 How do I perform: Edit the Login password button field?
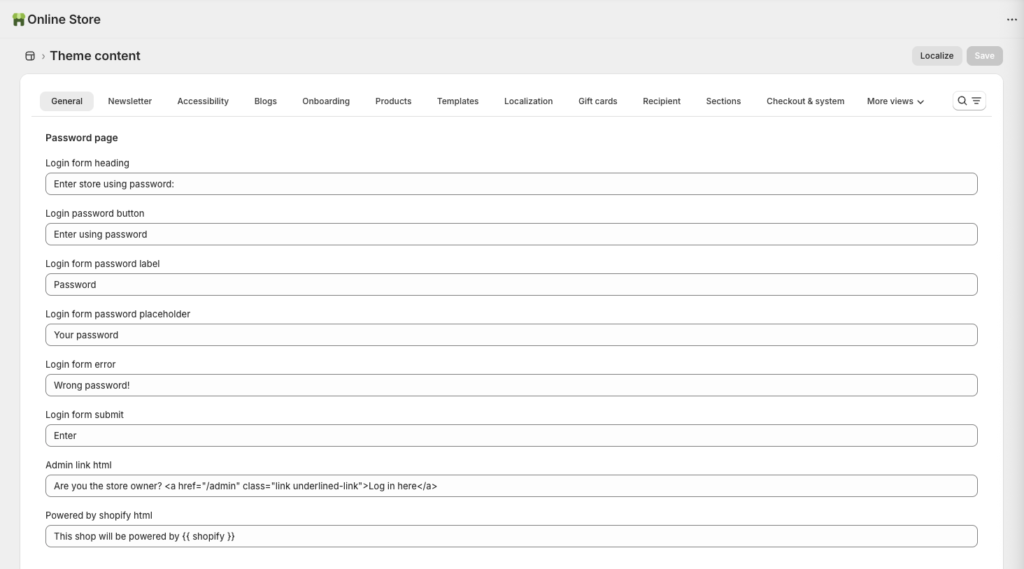[511, 235]
